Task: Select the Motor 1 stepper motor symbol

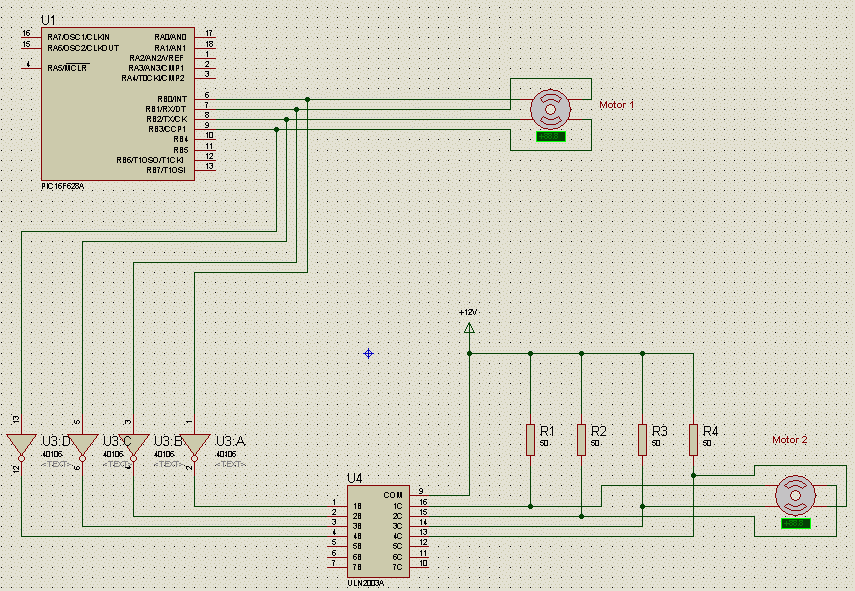Action: coord(550,108)
